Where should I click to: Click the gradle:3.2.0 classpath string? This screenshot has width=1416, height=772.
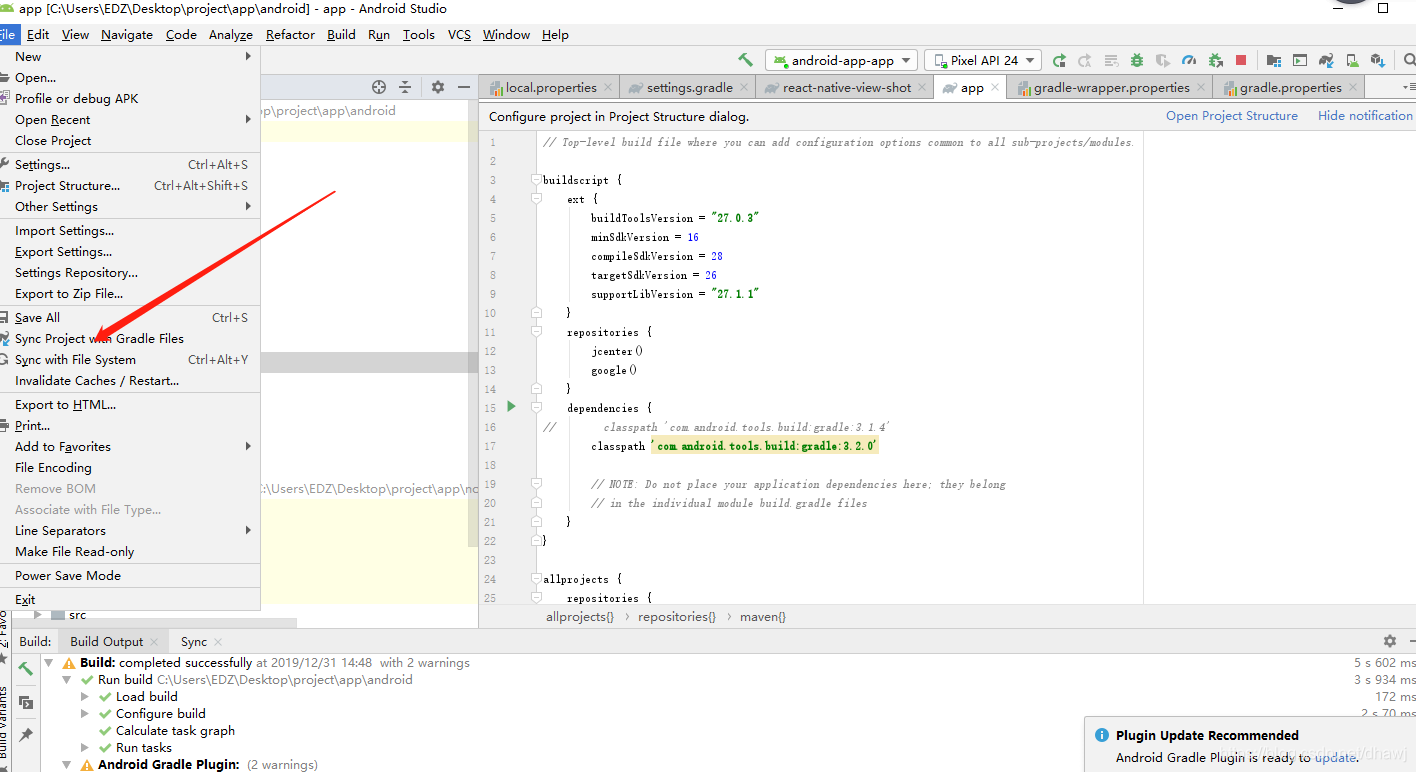[765, 446]
